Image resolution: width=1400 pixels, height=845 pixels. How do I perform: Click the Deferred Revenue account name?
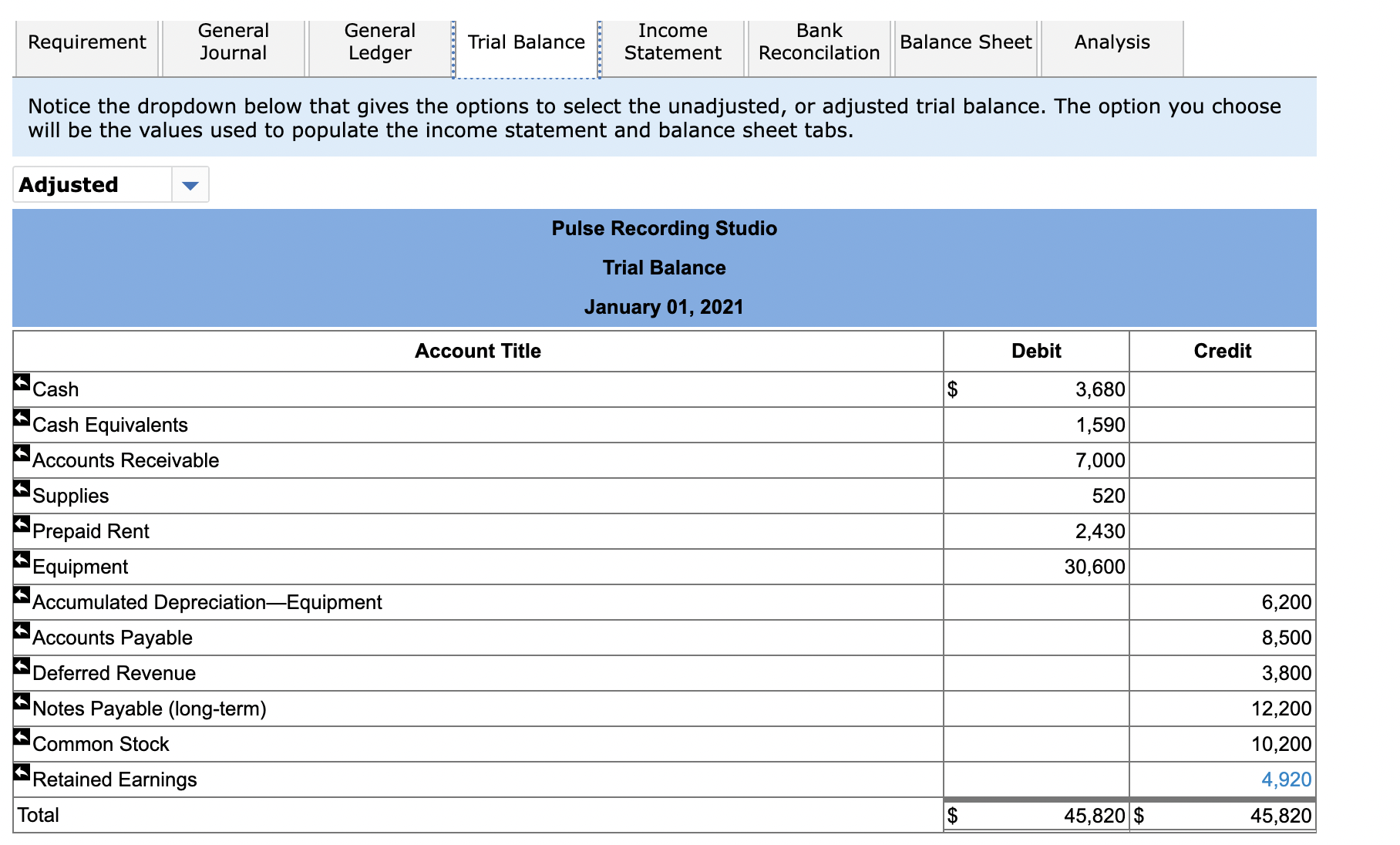[x=114, y=673]
